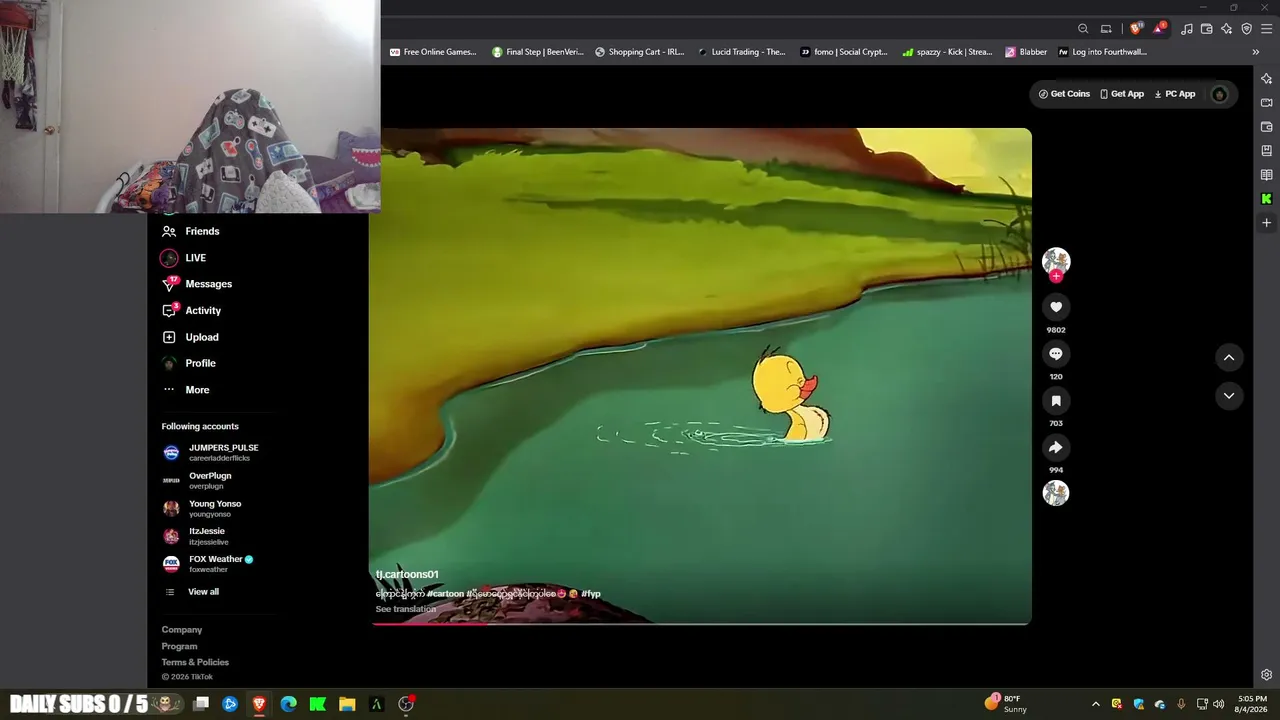Share the video using the arrow icon
Viewport: 1280px width, 720px height.
1056,448
